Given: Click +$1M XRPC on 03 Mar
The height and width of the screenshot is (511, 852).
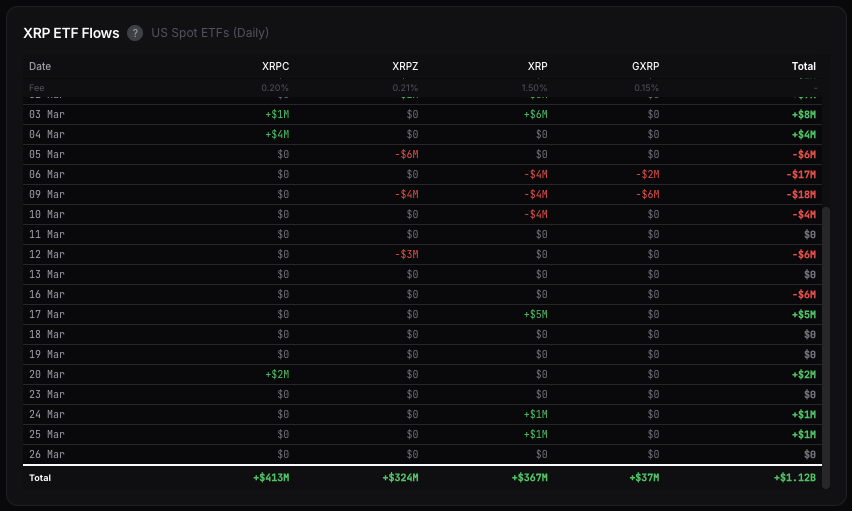Looking at the screenshot, I should 277,115.
